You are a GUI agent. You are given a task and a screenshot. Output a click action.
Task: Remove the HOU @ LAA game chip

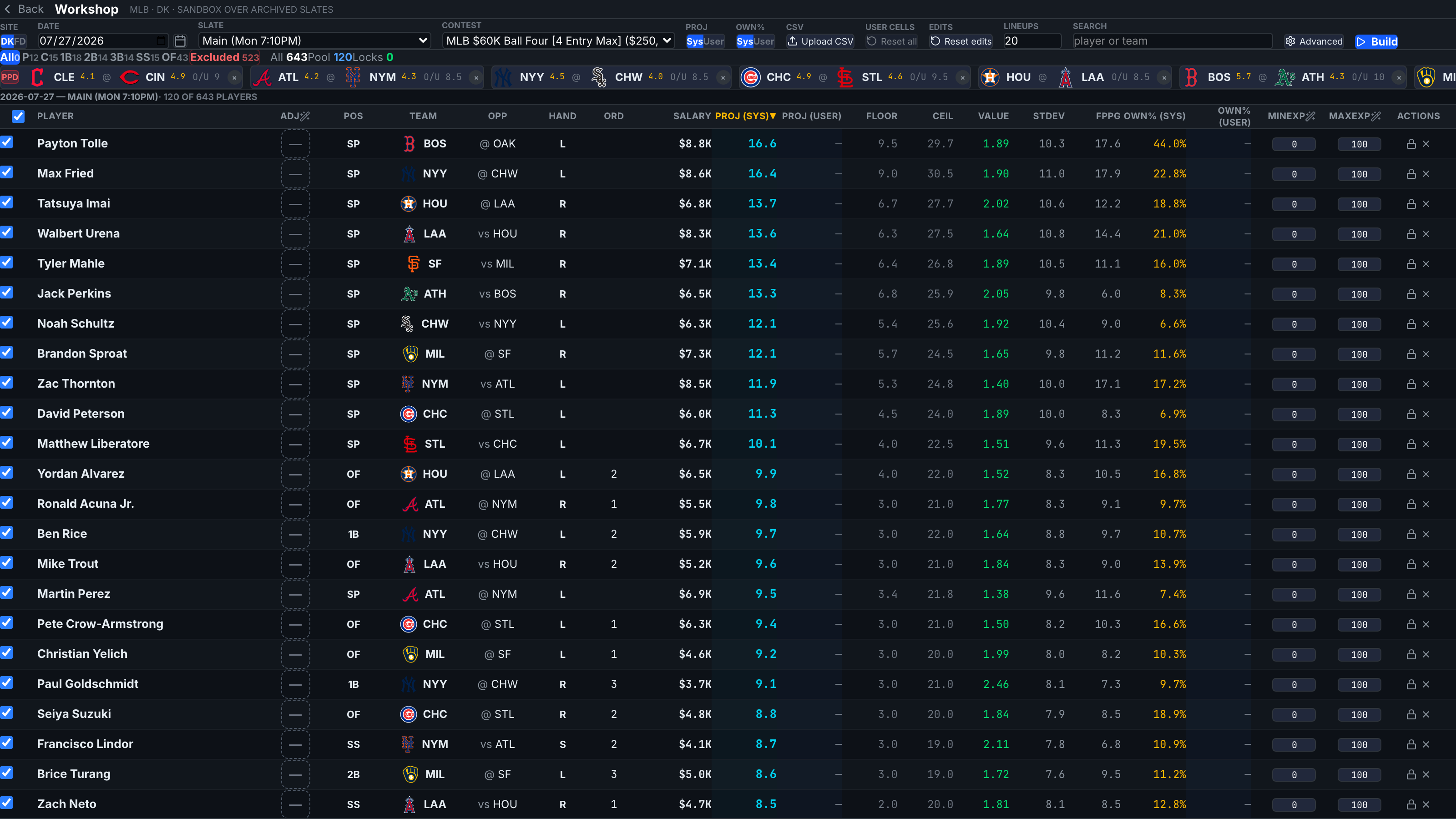pyautogui.click(x=1164, y=77)
